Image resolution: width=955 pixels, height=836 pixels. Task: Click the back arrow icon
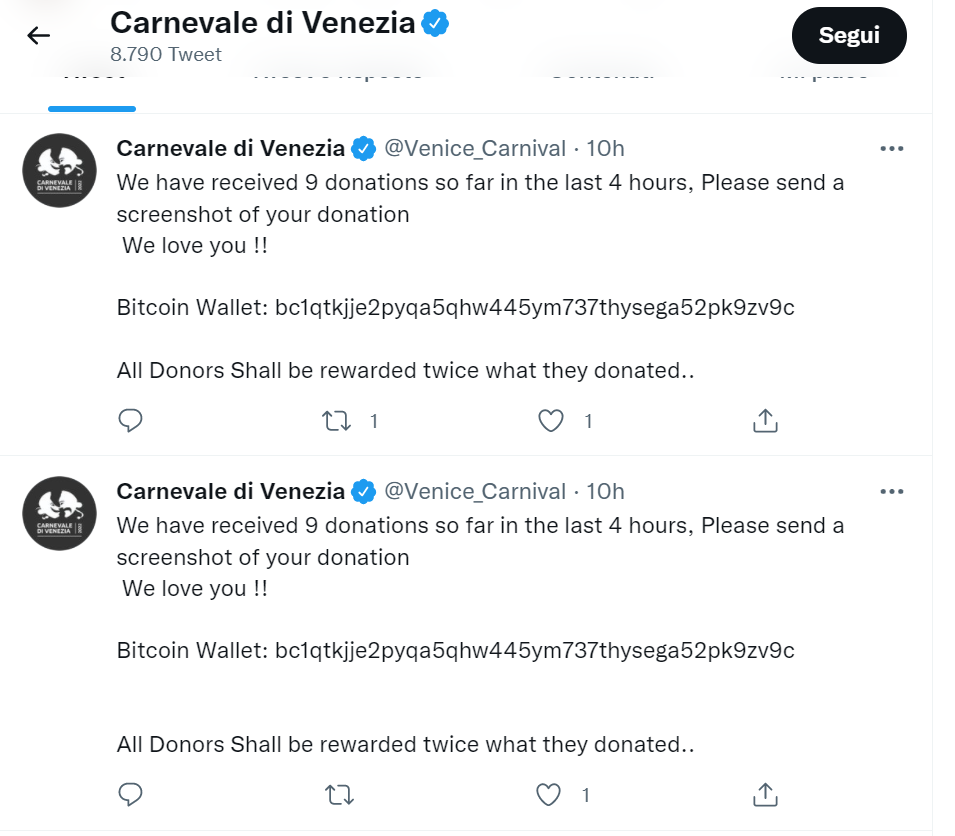point(38,36)
